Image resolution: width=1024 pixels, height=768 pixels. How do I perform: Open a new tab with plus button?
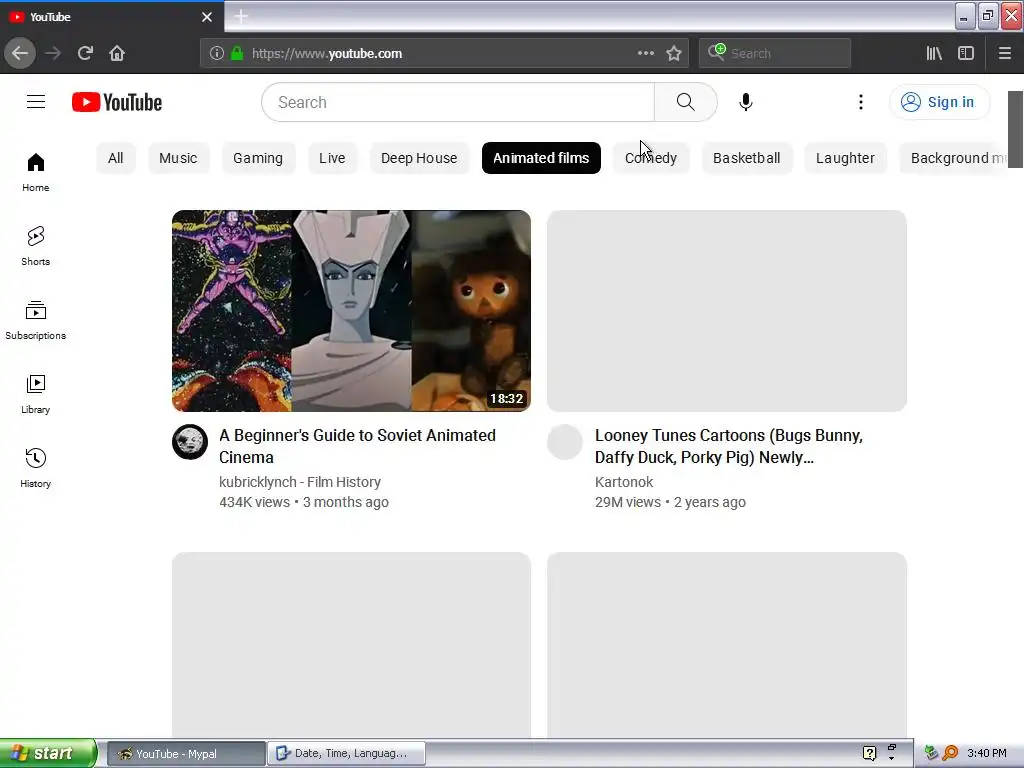point(240,16)
